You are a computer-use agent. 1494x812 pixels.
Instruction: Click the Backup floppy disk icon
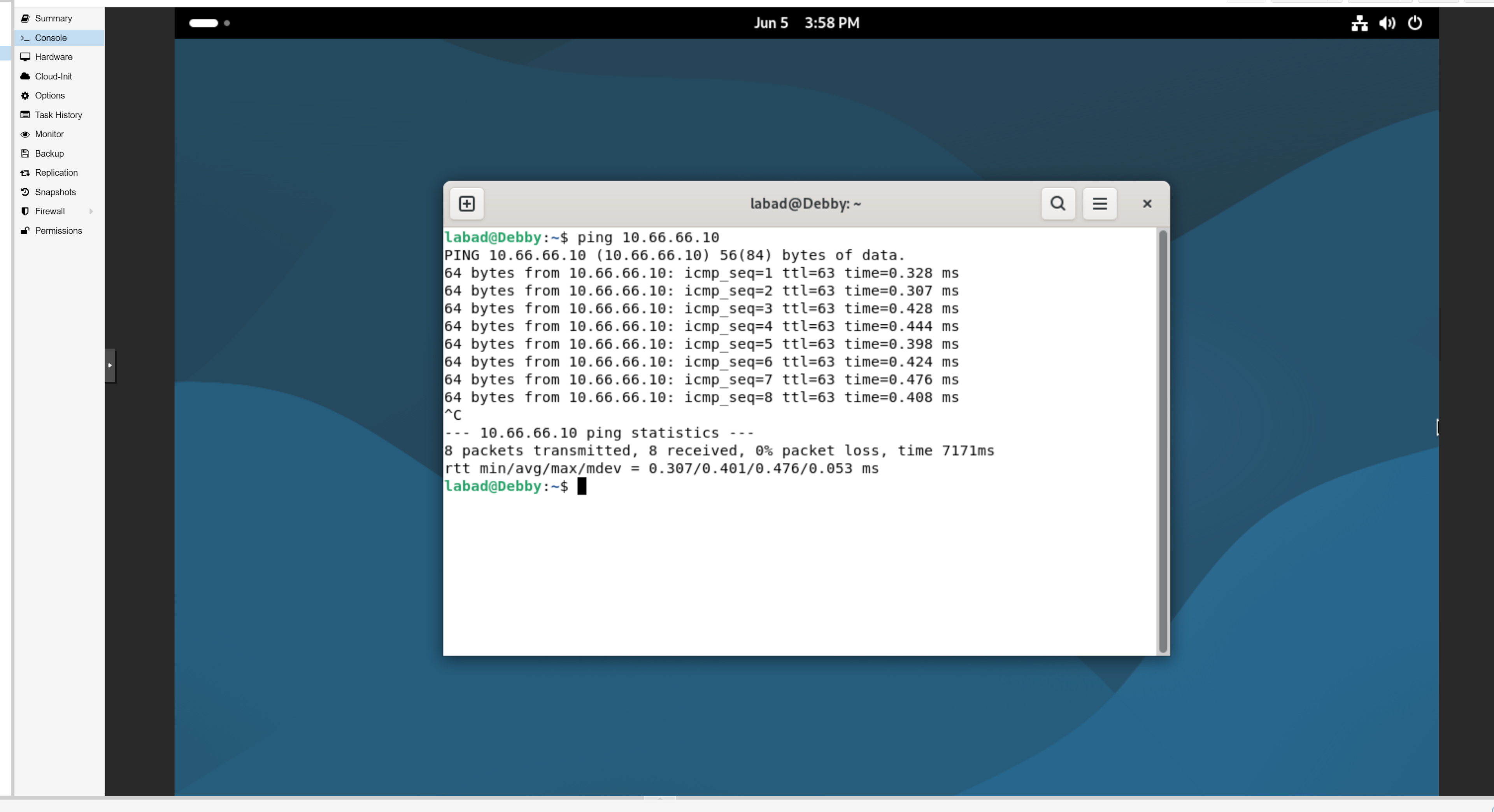coord(25,154)
